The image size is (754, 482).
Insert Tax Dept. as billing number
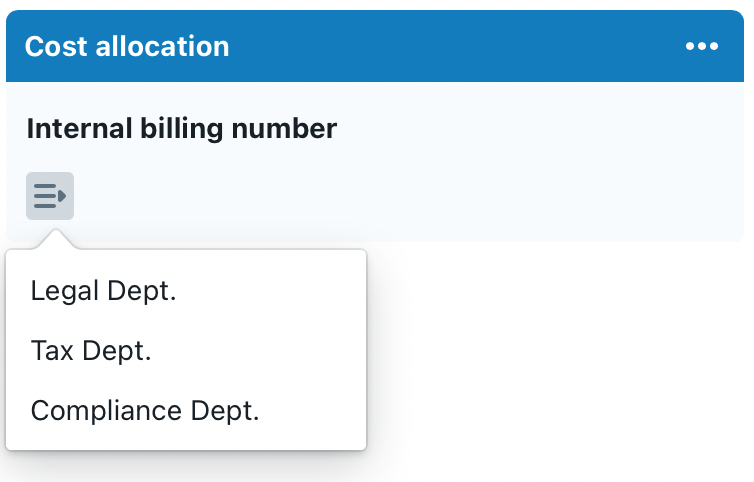pyautogui.click(x=91, y=351)
